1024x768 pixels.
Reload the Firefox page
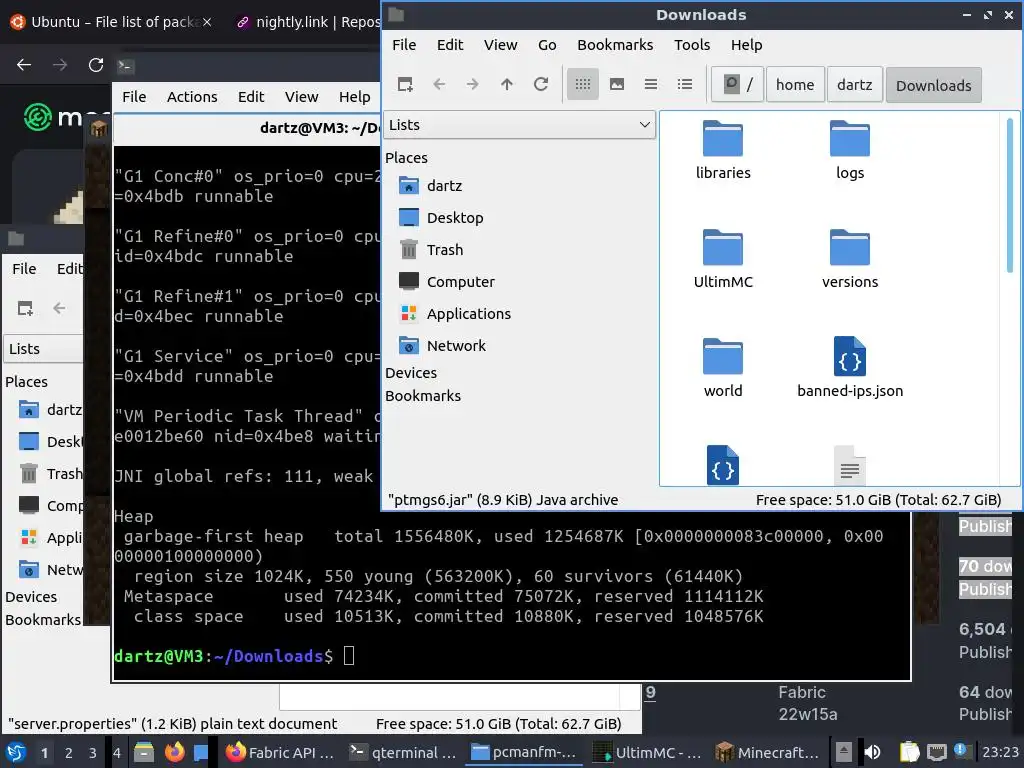96,65
